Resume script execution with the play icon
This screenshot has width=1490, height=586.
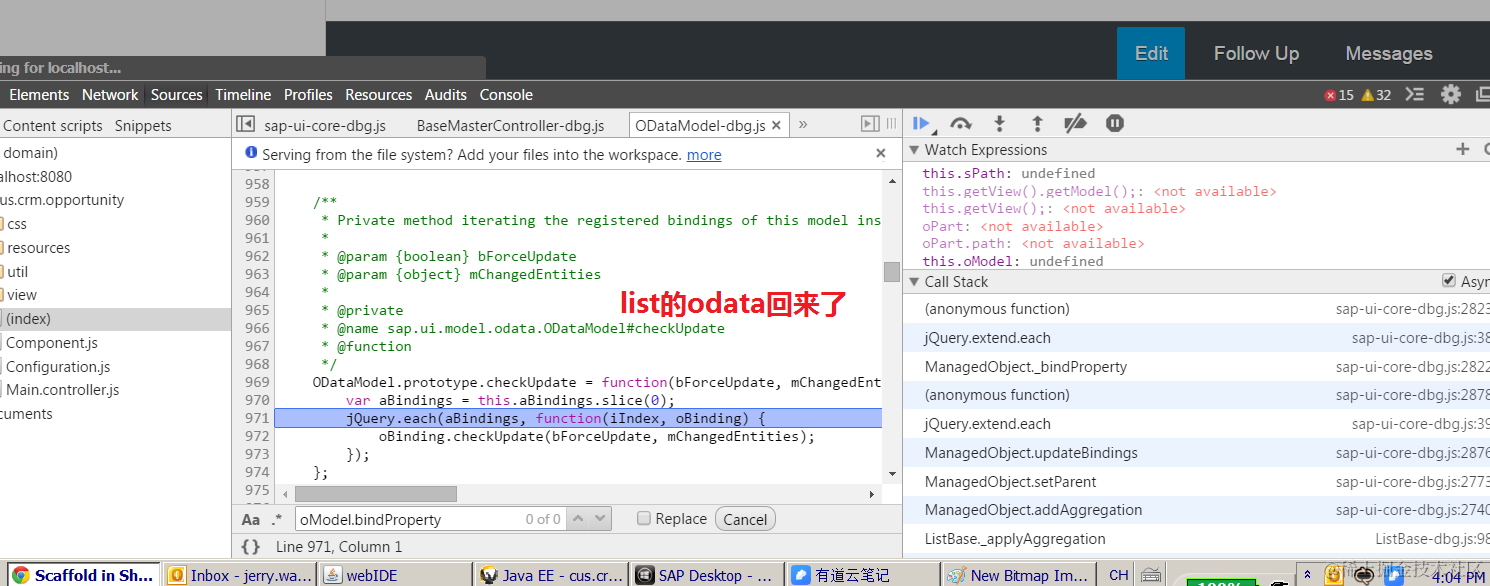pyautogui.click(x=922, y=123)
